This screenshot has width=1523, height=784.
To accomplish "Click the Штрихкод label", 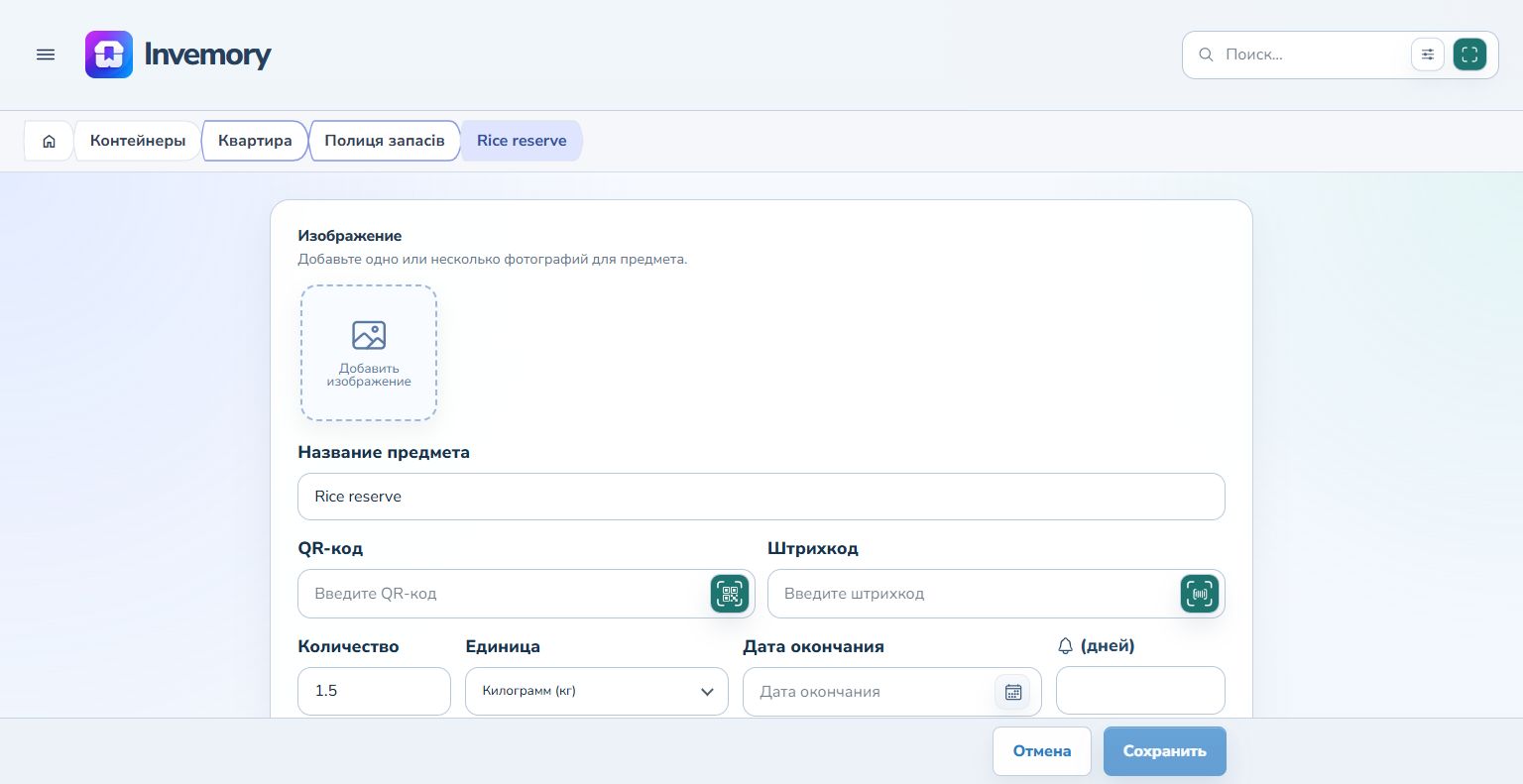I will coord(813,548).
